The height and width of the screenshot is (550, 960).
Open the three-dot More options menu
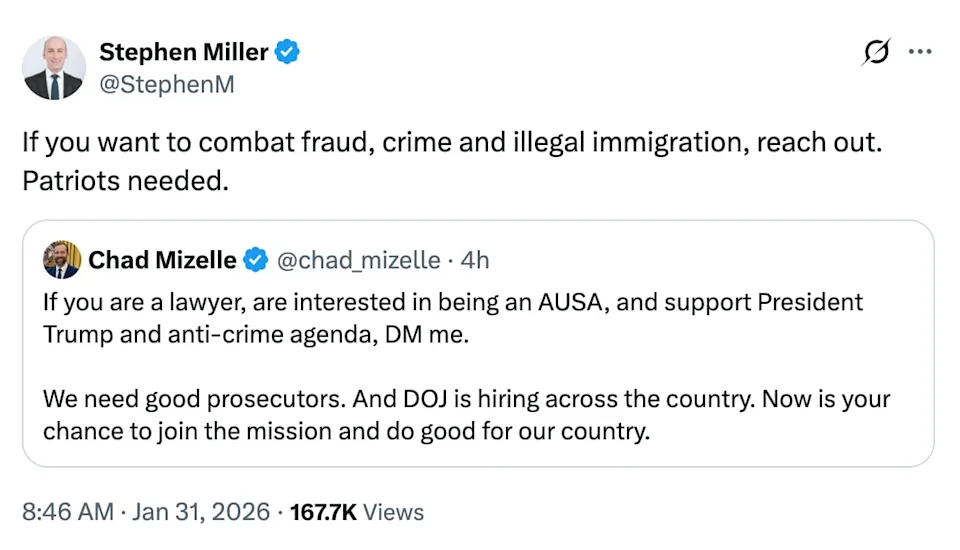pos(919,53)
